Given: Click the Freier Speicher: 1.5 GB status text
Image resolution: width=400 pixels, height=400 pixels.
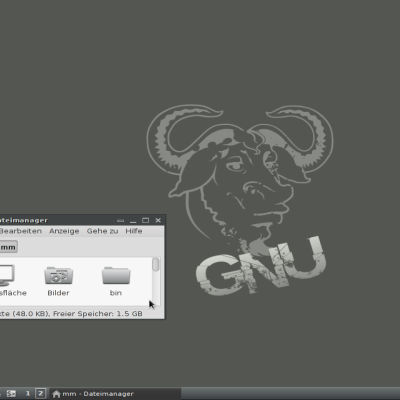Looking at the screenshot, I should tap(98, 314).
